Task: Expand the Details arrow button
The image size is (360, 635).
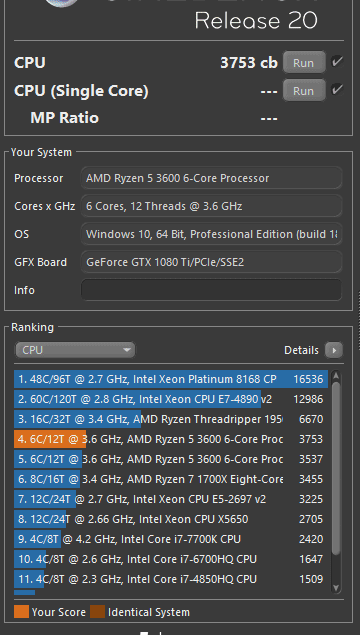Action: click(x=334, y=350)
